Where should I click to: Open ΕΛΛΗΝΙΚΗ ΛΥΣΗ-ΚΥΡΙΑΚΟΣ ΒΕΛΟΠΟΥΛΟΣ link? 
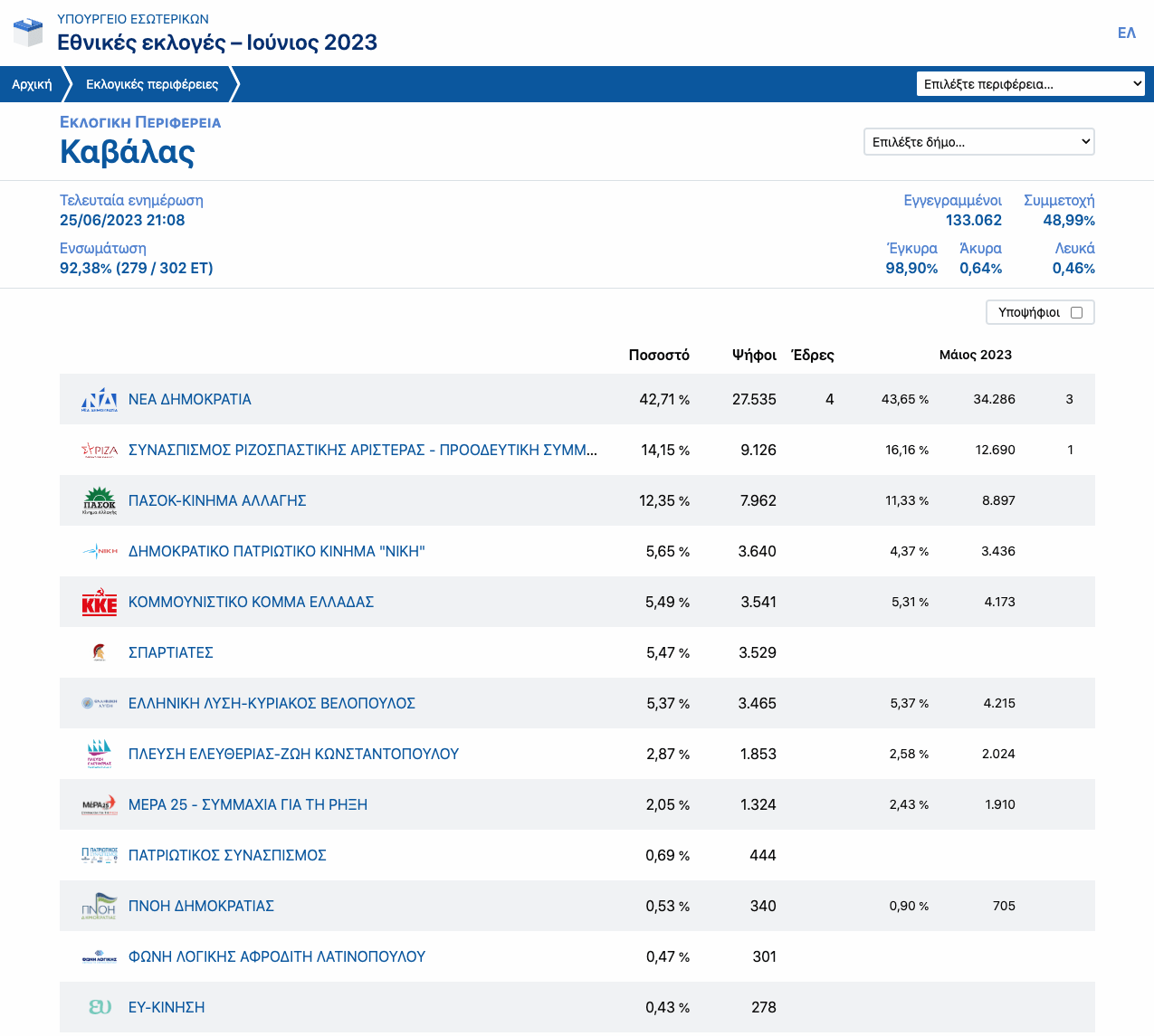(272, 703)
